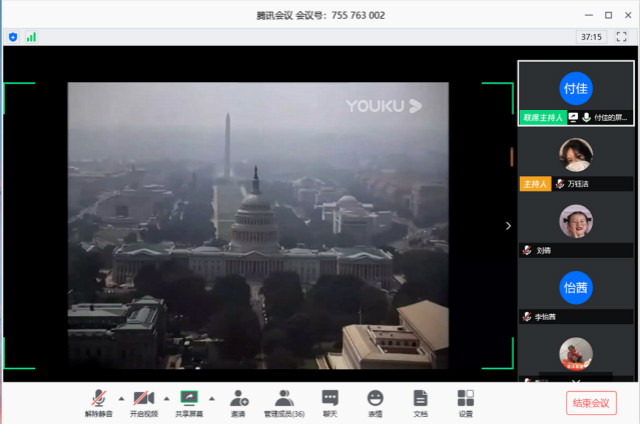Click the screen-sharing indicator icon in 付佳's tile
The width and height of the screenshot is (640, 424).
pos(573,118)
